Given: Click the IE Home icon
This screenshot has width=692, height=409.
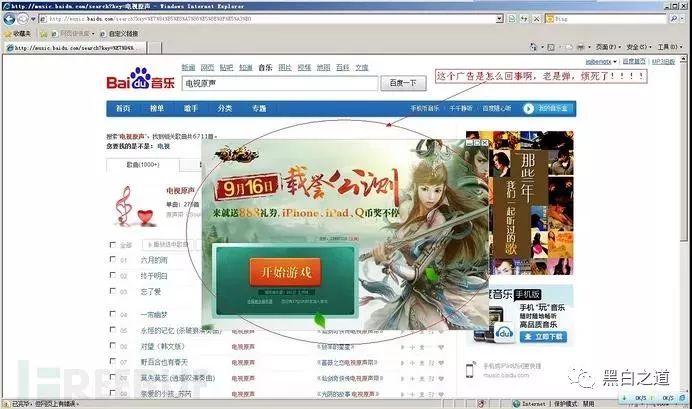Looking at the screenshot, I should click(x=533, y=47).
